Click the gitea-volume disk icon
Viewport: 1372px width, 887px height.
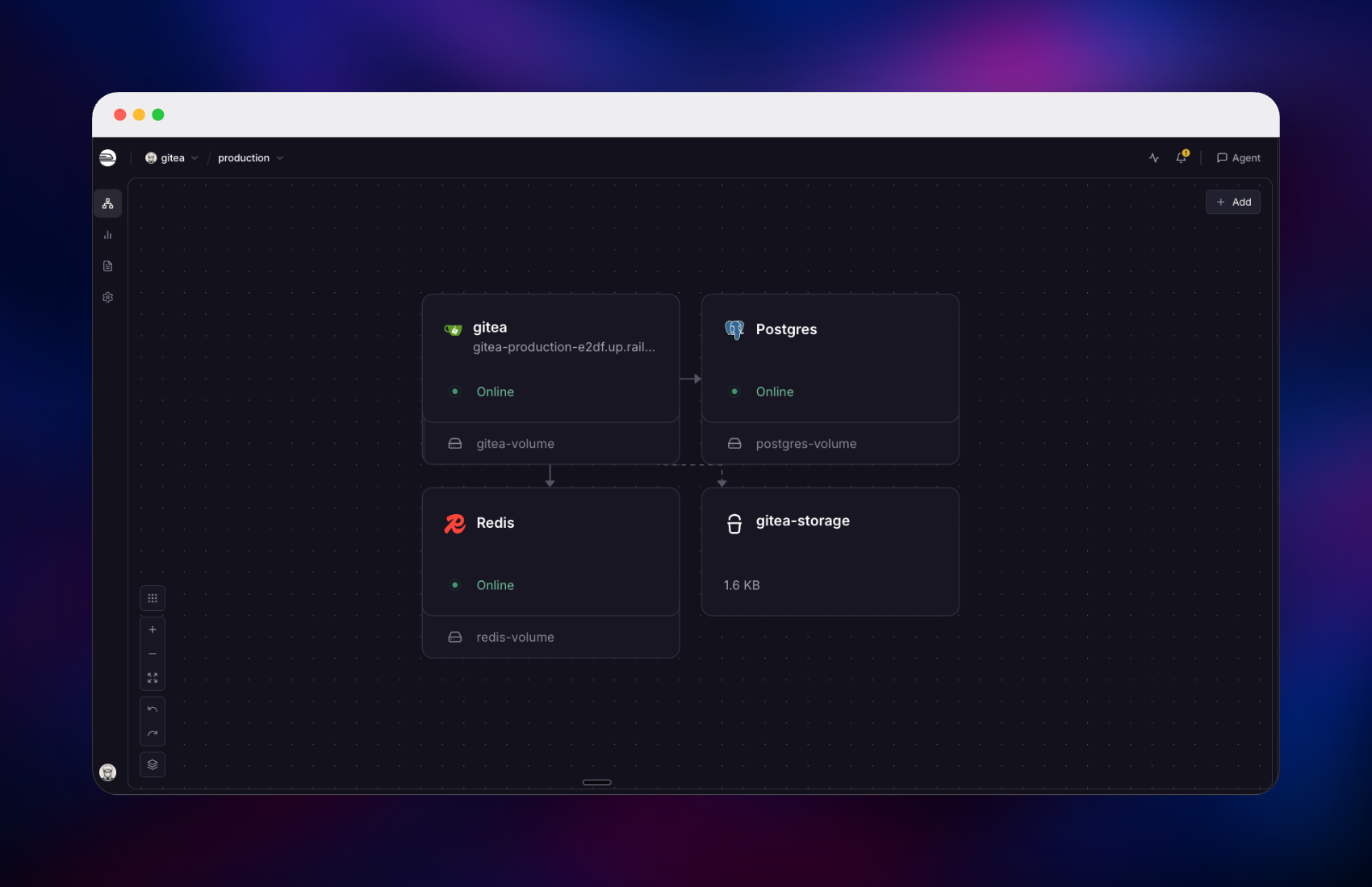pyautogui.click(x=455, y=444)
